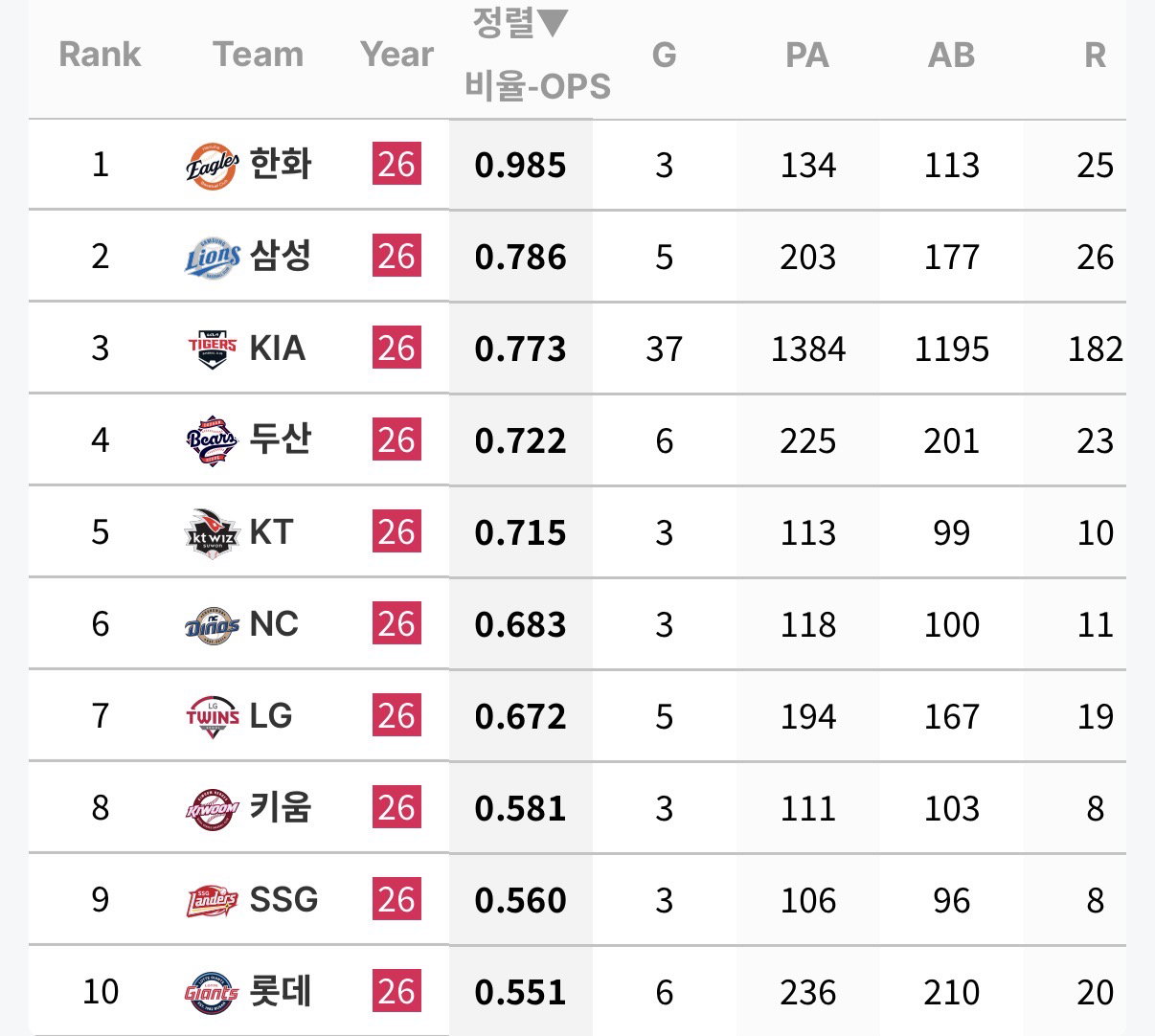Click the Kiwoom Heroes team logo
Image resolution: width=1155 pixels, height=1036 pixels.
point(212,808)
